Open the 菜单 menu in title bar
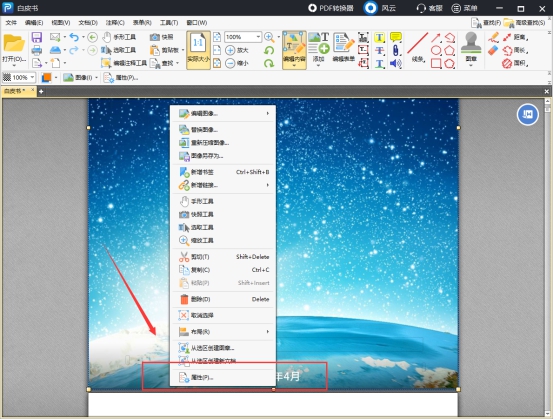Image resolution: width=553 pixels, height=419 pixels. coord(464,8)
